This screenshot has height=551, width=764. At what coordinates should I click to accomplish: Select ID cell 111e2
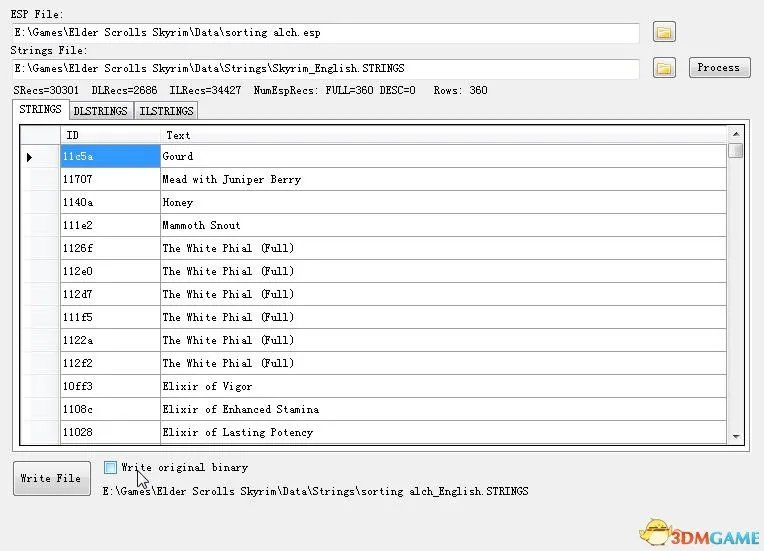[111, 225]
